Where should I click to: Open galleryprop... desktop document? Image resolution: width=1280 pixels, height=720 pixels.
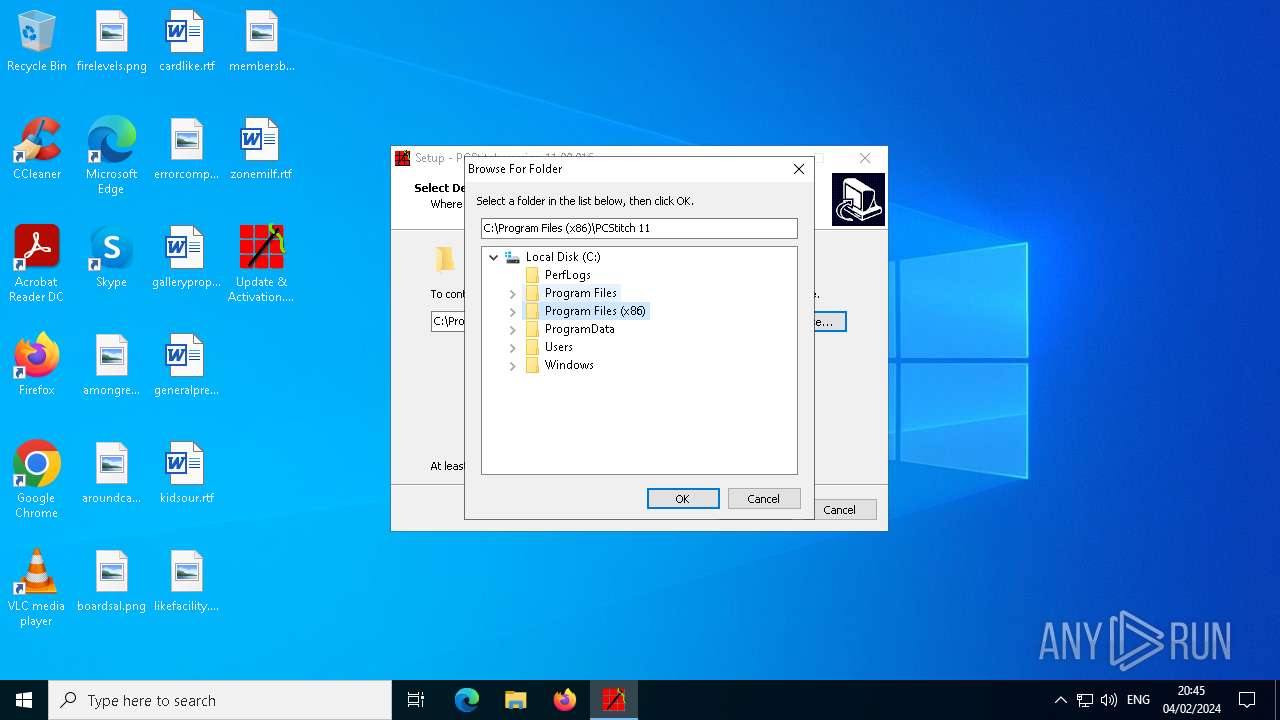coord(187,258)
